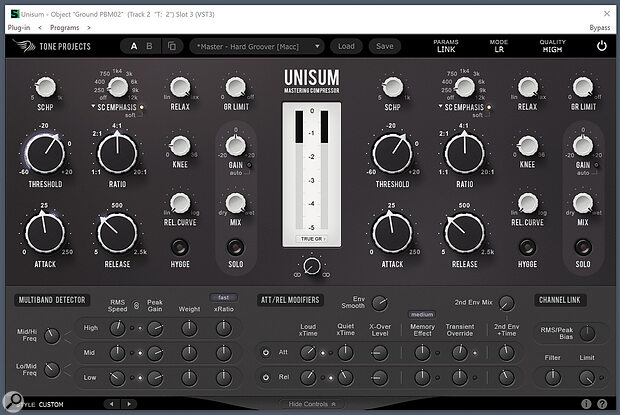The image size is (620, 415).
Task: Click the Rel row X-Over Level knob
Action: point(380,378)
